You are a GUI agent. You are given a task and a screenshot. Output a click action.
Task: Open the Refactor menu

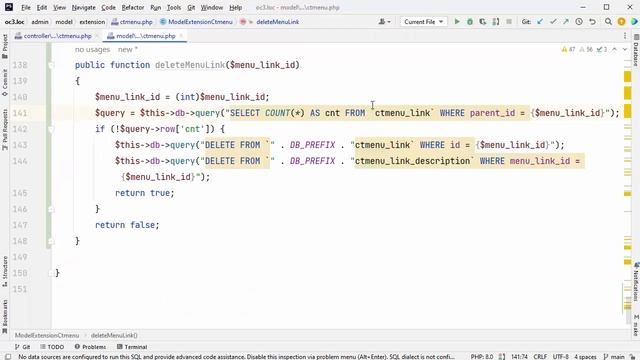(x=133, y=7)
